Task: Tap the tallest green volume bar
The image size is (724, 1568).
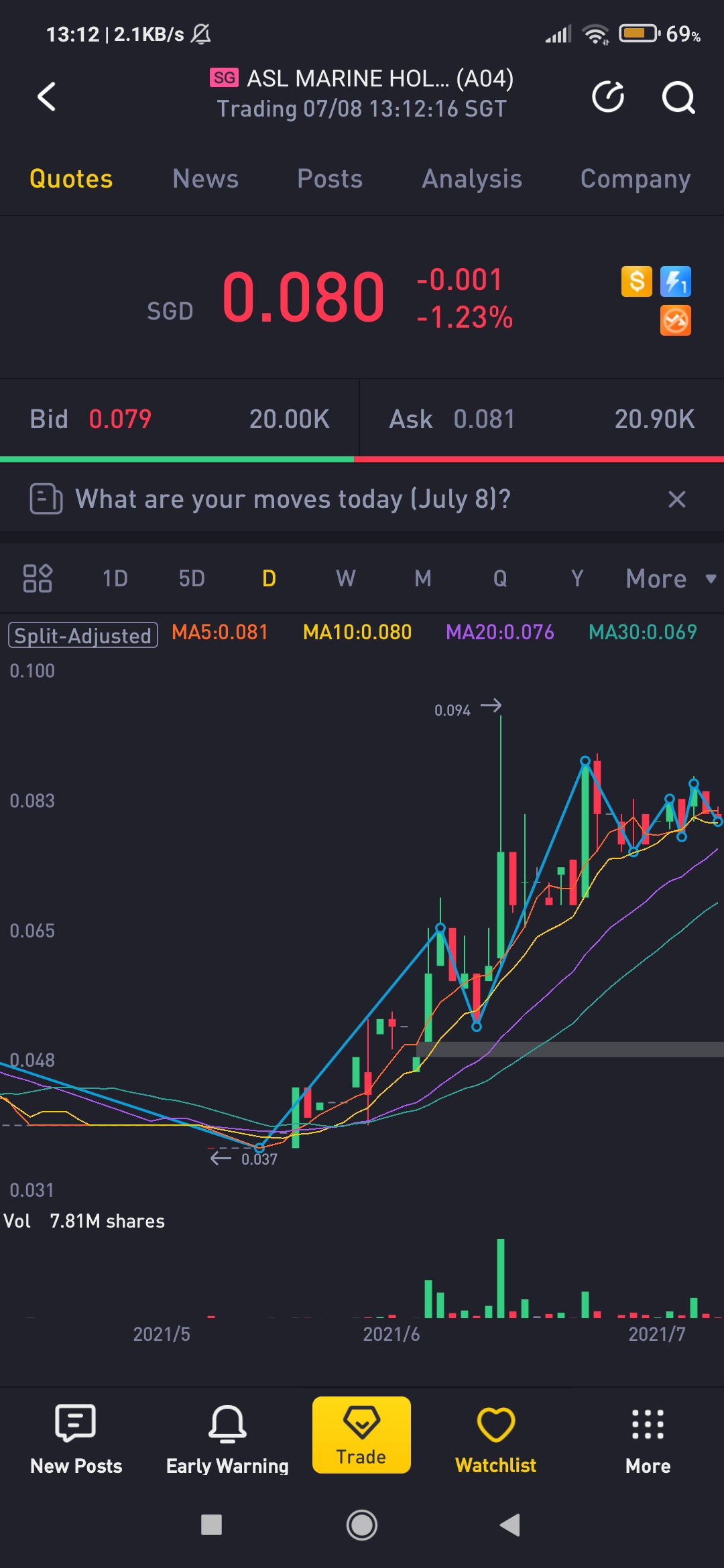Action: [x=500, y=1279]
